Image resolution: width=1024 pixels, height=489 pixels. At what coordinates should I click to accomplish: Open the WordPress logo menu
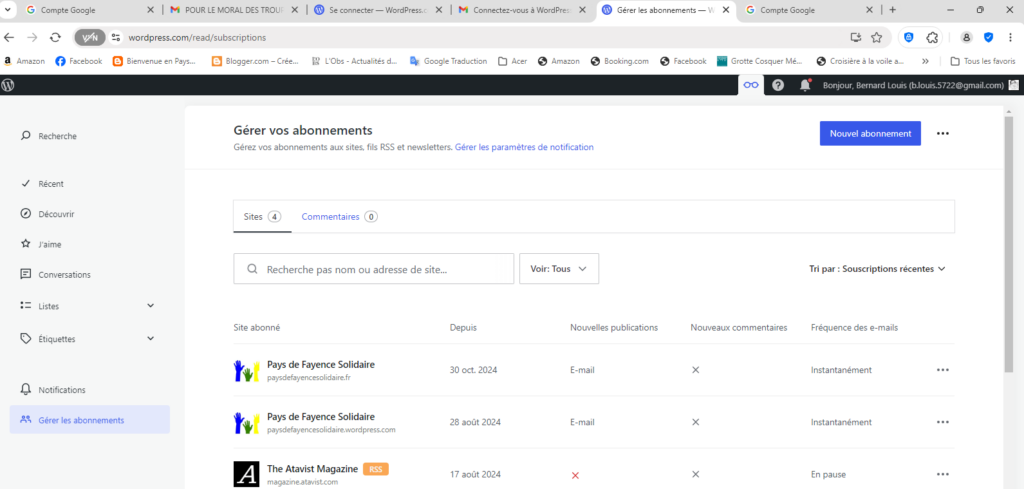coord(9,86)
